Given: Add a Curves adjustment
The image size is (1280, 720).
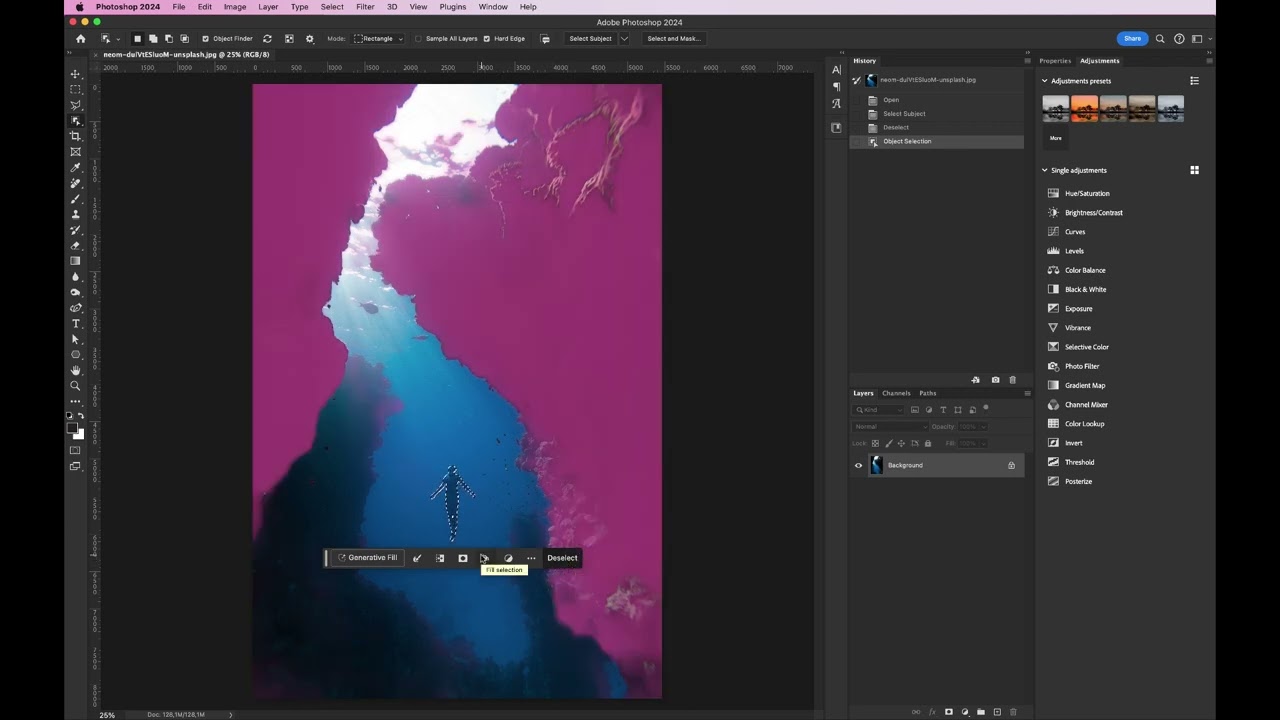Looking at the screenshot, I should pos(1075,232).
